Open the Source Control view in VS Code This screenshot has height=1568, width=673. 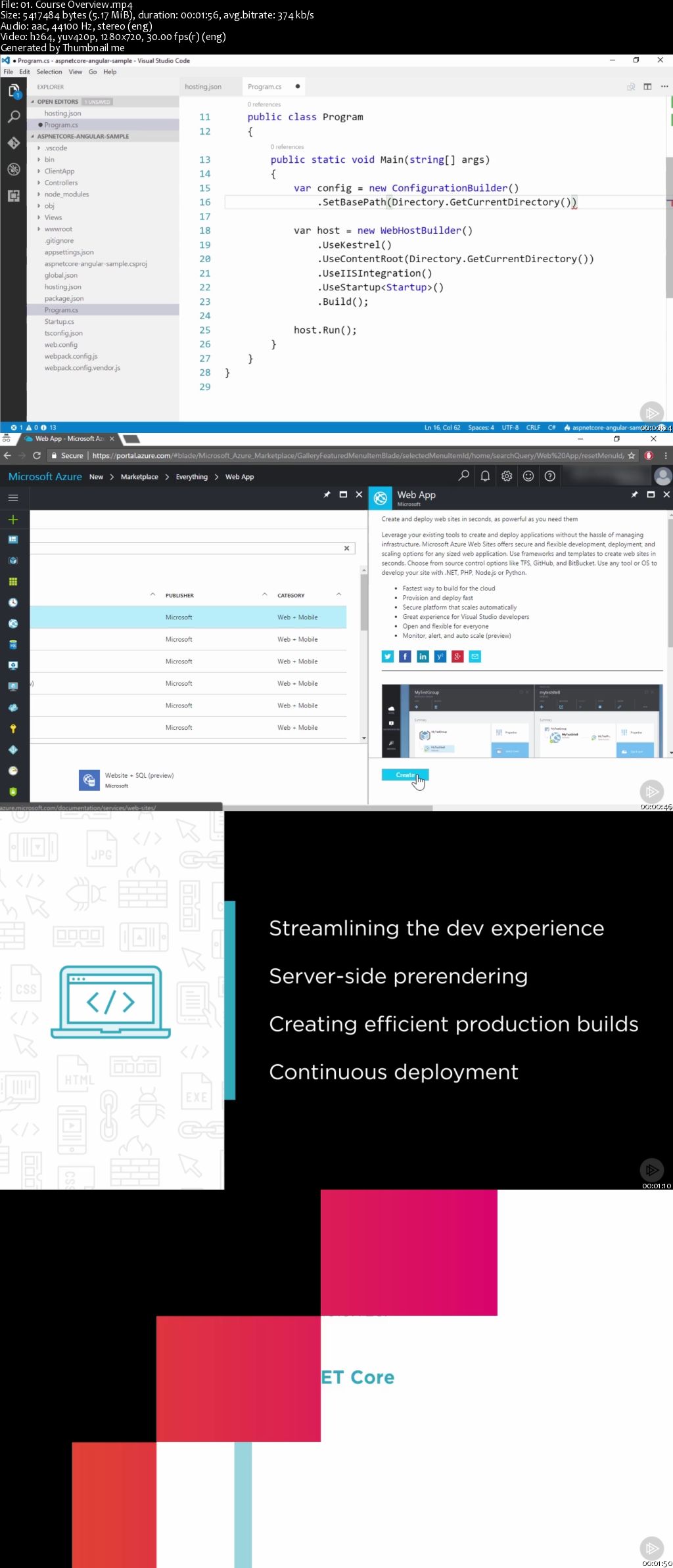point(13,143)
